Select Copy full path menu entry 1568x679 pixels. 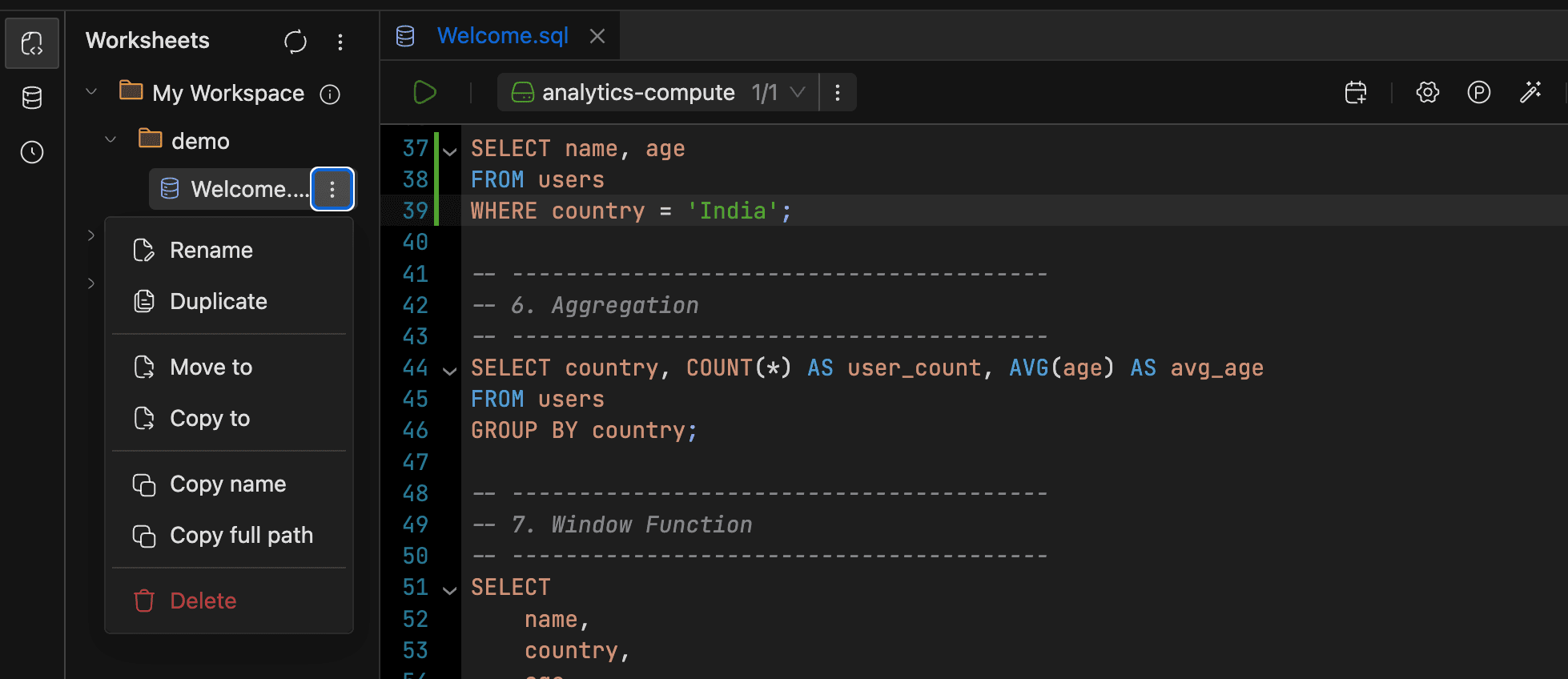tap(241, 536)
